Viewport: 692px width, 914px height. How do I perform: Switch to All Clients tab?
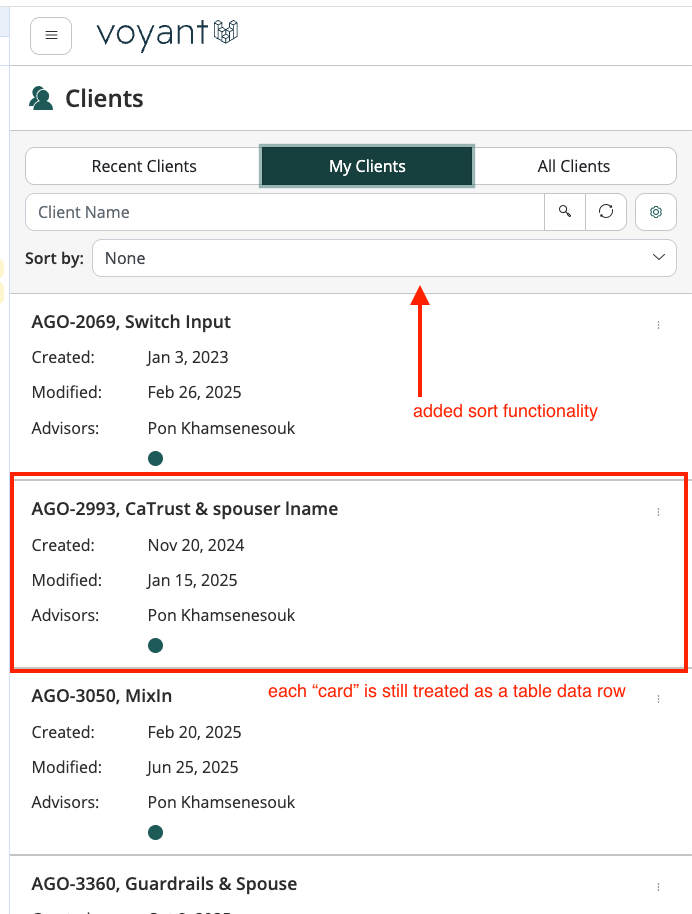click(574, 166)
